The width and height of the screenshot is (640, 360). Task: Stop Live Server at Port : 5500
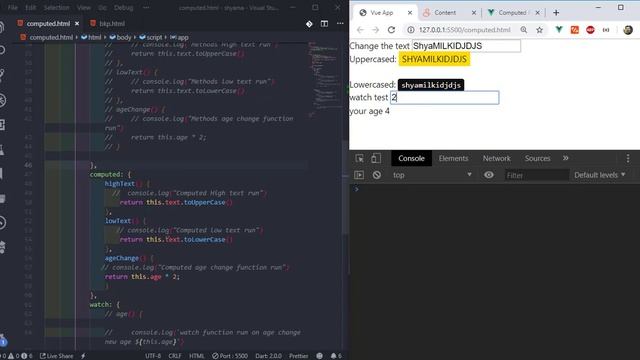point(230,356)
